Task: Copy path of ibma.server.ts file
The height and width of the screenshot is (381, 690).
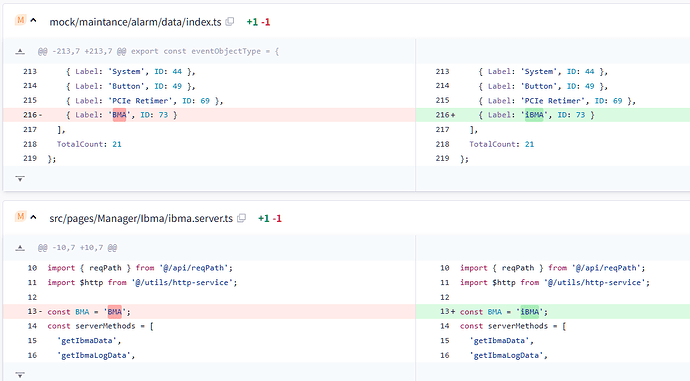Action: tap(241, 218)
